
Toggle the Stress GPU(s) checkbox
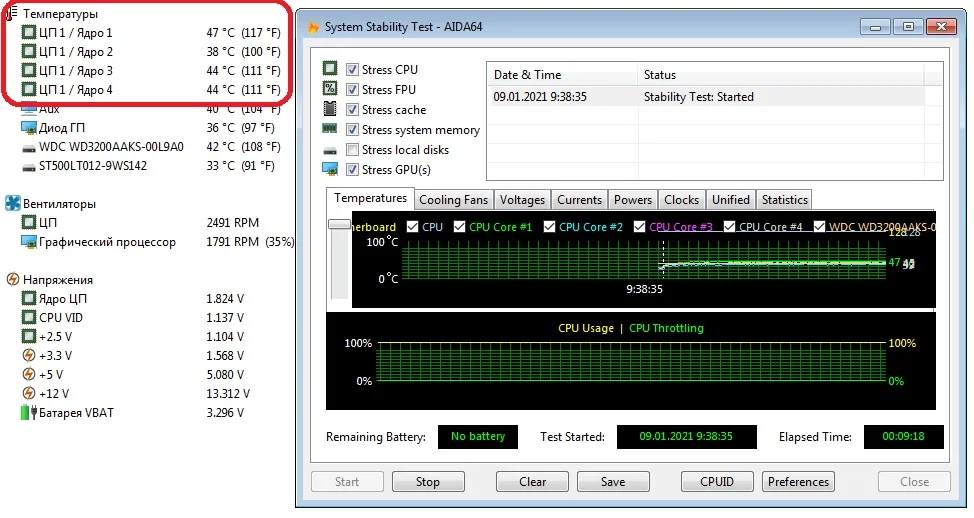[352, 170]
